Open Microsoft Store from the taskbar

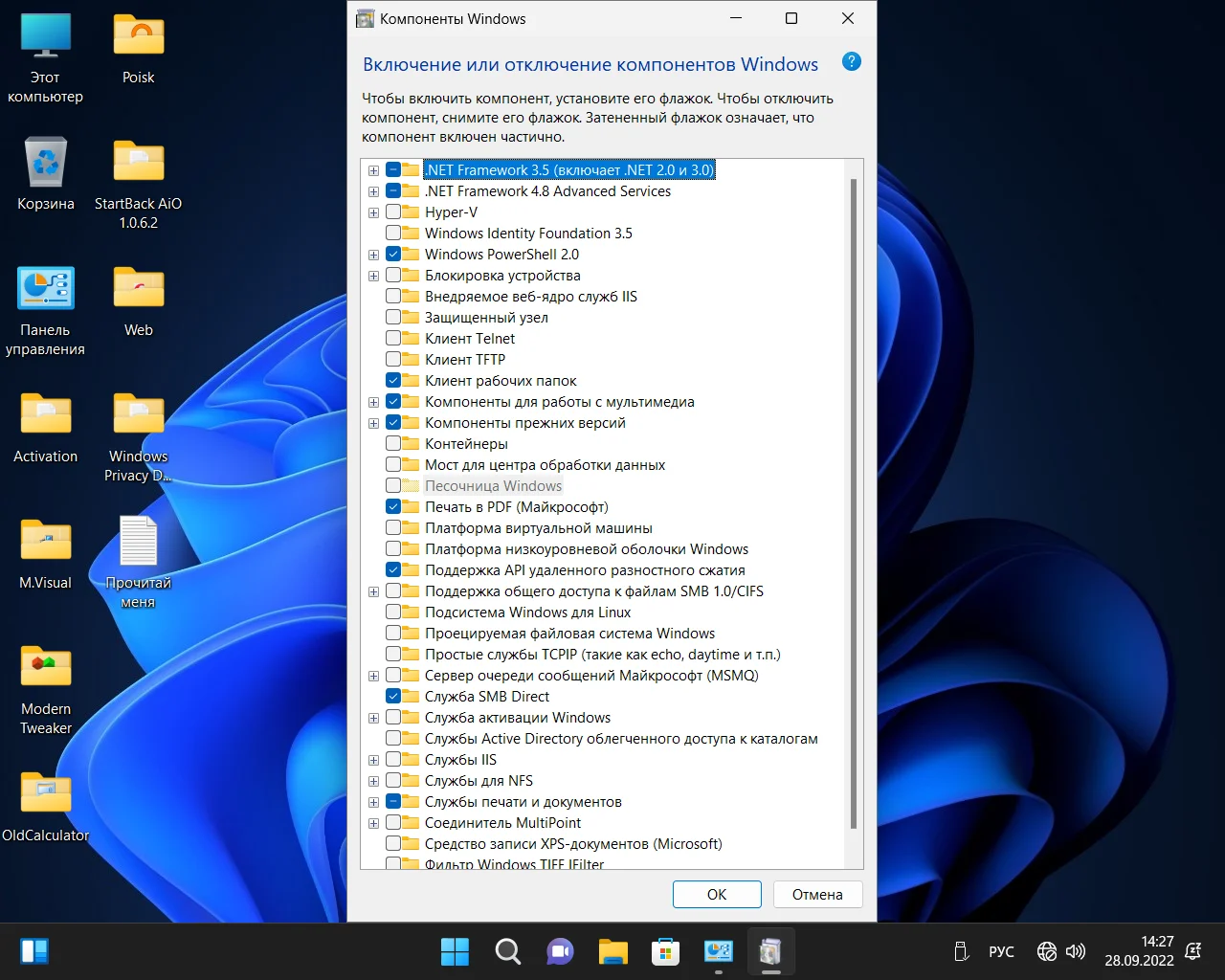click(x=665, y=951)
